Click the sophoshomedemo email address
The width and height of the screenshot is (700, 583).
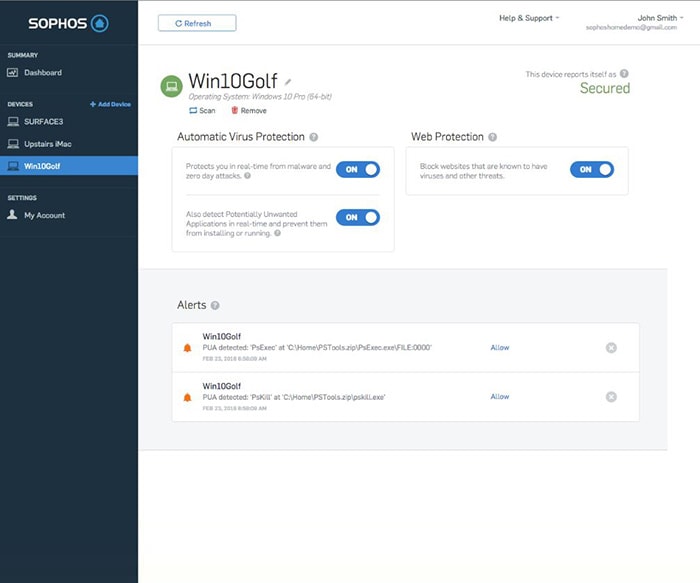tap(631, 28)
